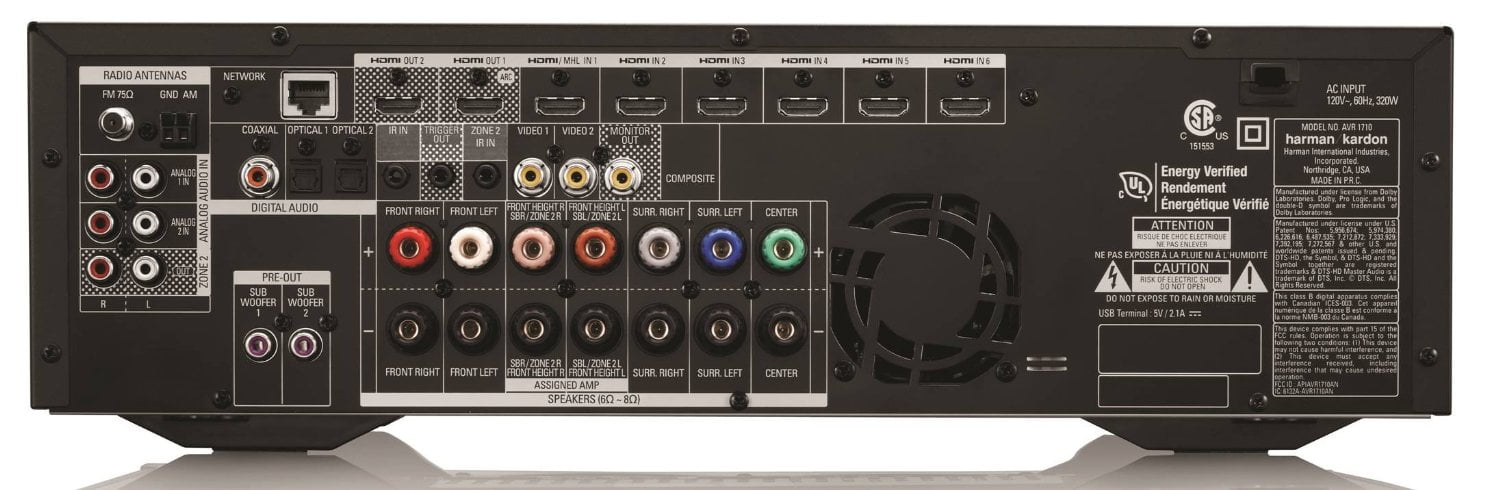Select the Analog 1 IN red right jack
The height and width of the screenshot is (490, 1500).
point(102,179)
